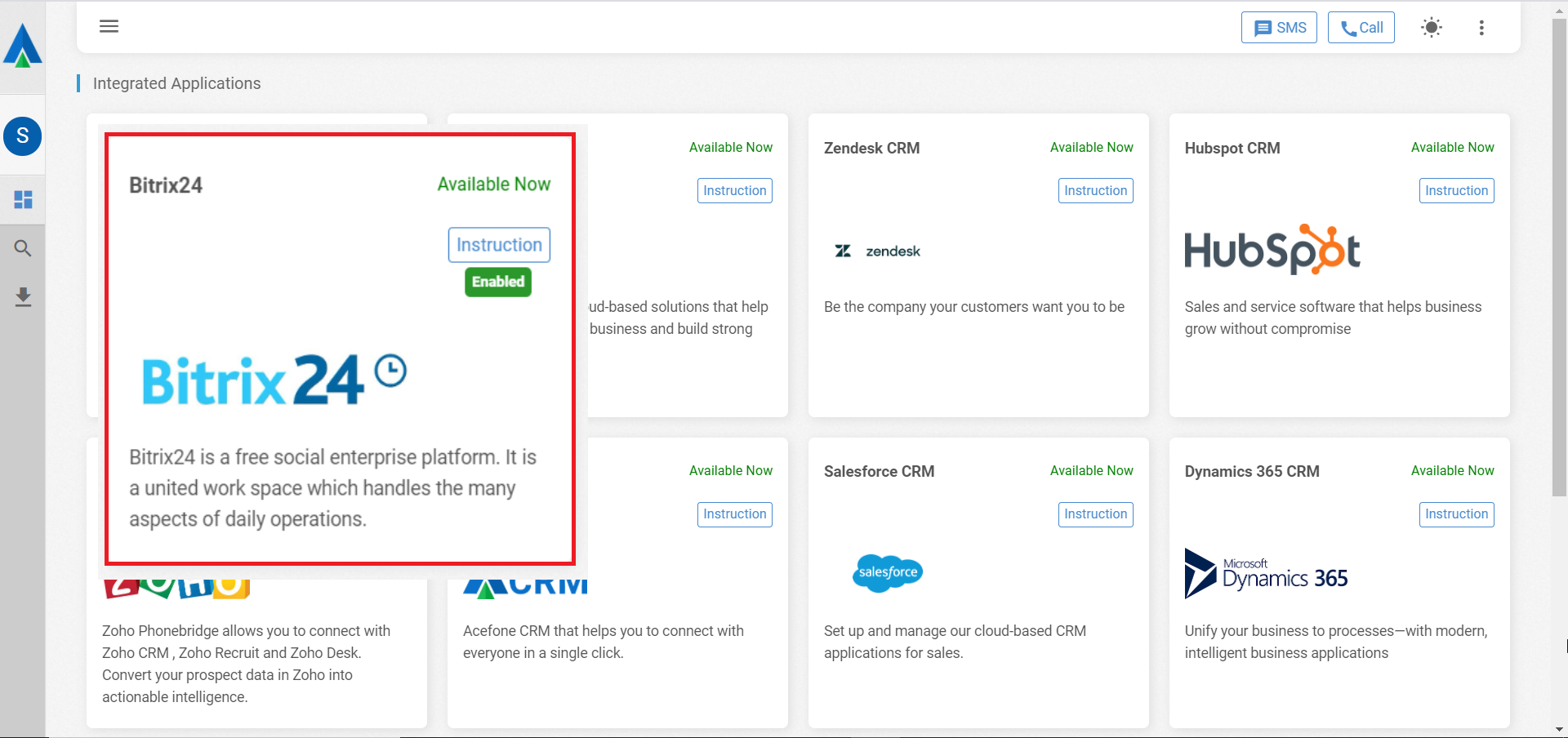Click the download icon in sidebar

pyautogui.click(x=23, y=296)
